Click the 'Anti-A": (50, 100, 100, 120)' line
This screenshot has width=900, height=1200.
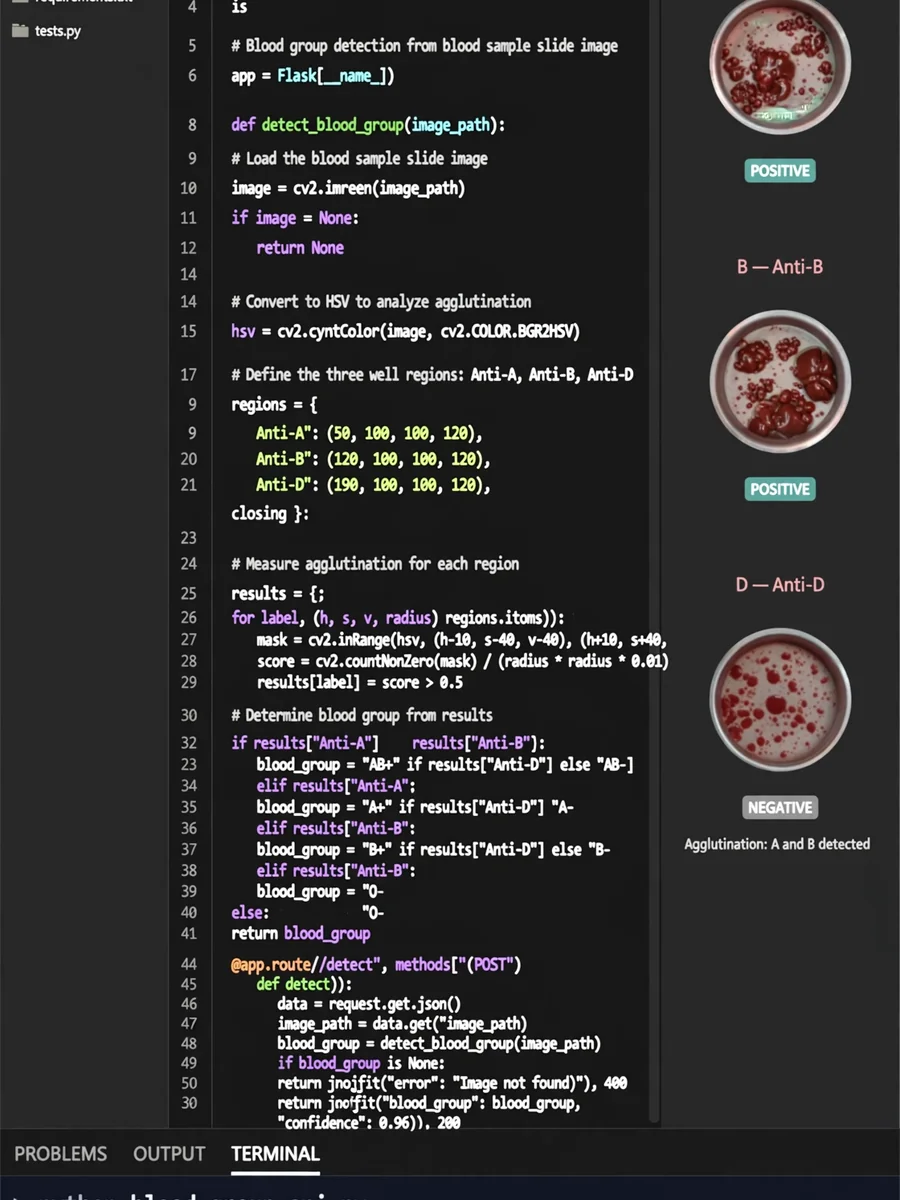tap(370, 433)
